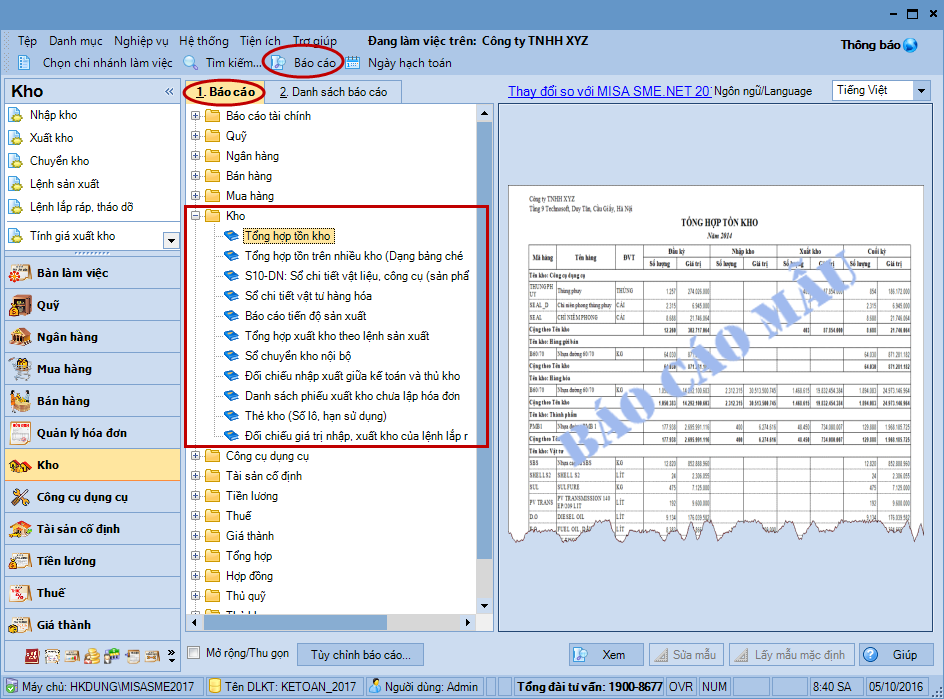Open the Tiếng Việt language dropdown
This screenshot has width=944, height=699.
pyautogui.click(x=921, y=90)
